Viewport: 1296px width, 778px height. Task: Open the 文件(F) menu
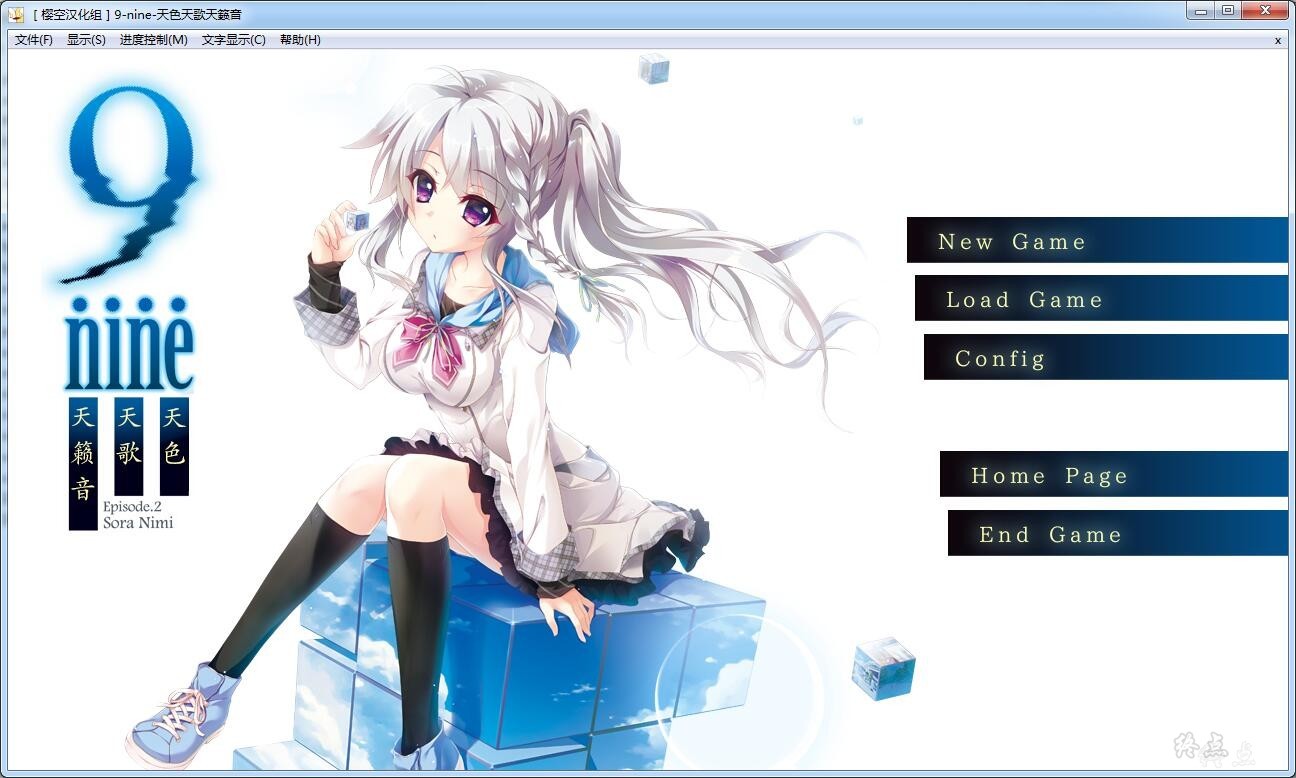coord(34,40)
